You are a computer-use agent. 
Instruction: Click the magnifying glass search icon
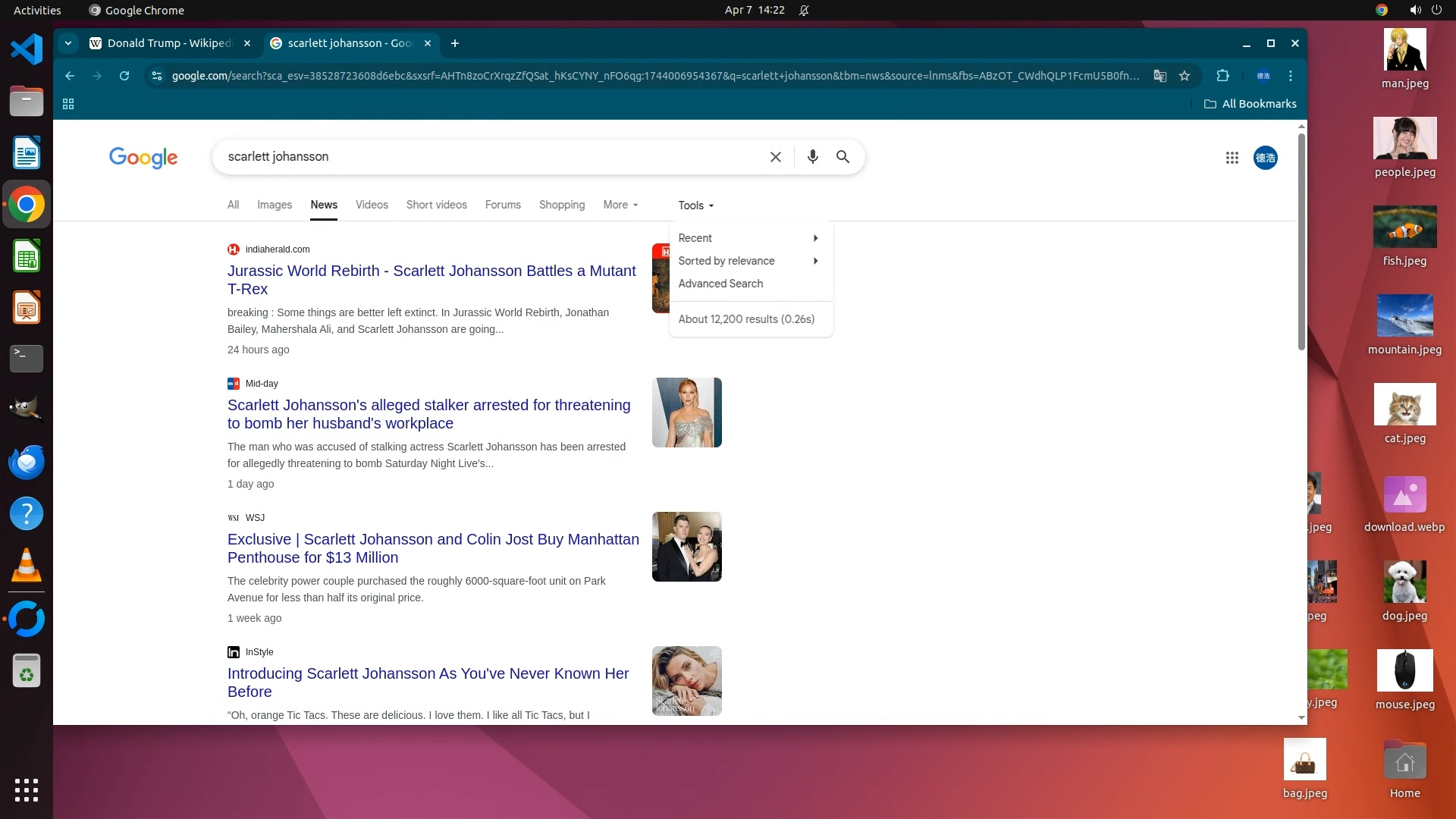pos(843,157)
